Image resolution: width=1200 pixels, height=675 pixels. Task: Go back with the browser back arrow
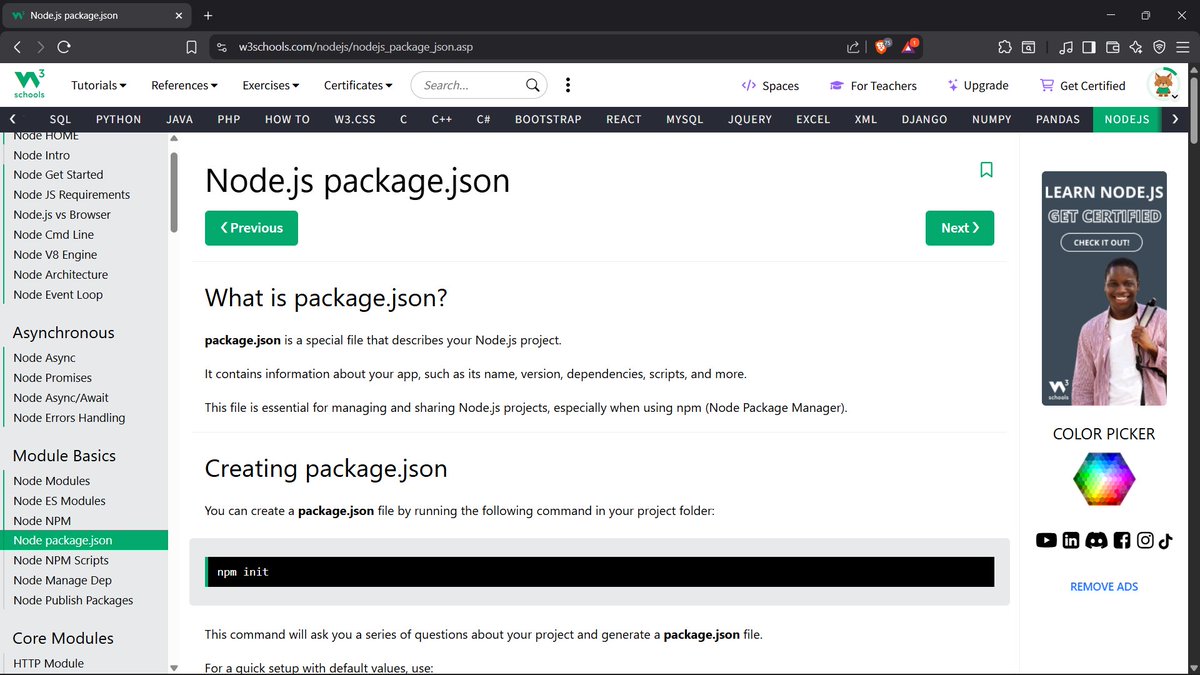[x=17, y=46]
